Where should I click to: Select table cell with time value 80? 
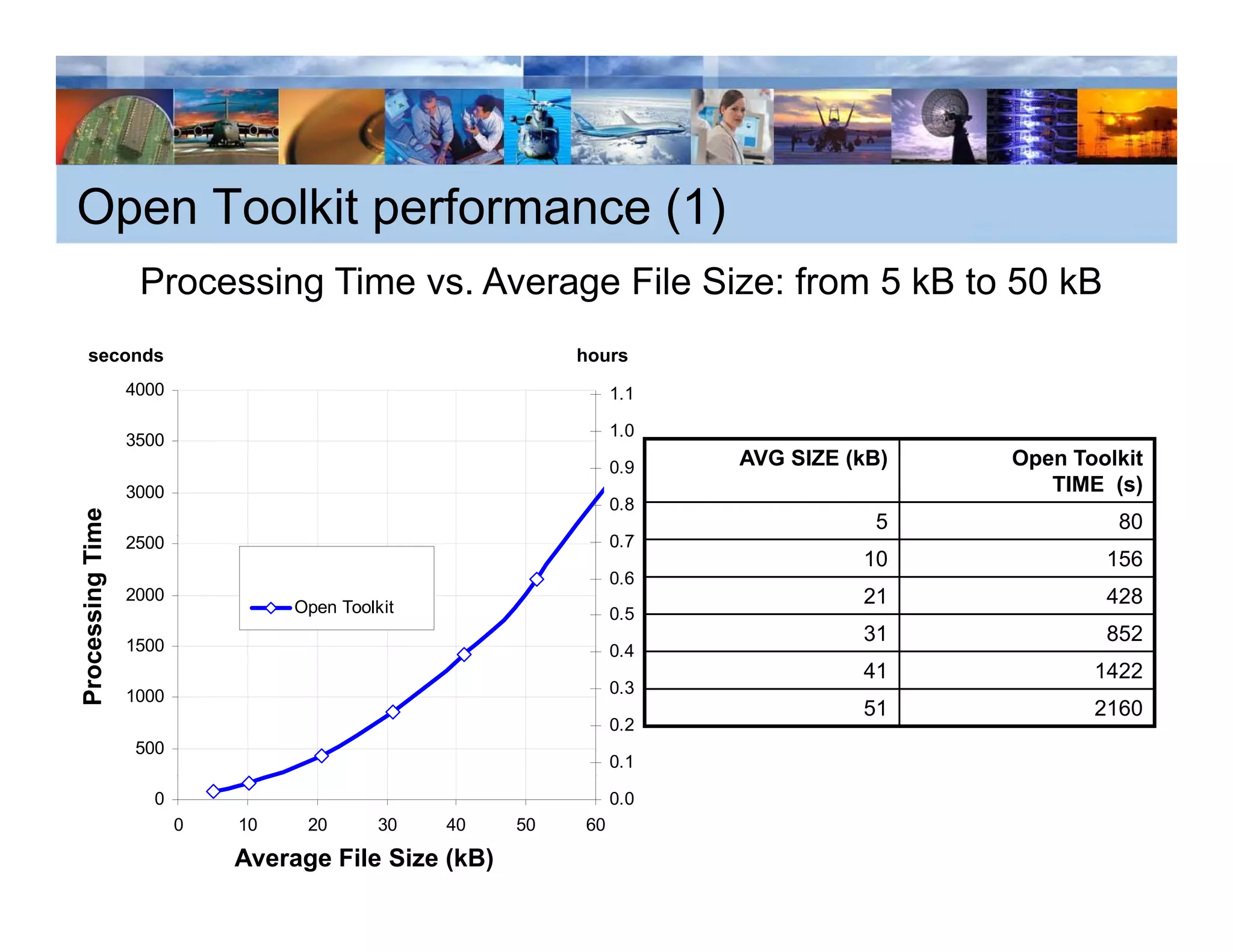pyautogui.click(x=1026, y=521)
